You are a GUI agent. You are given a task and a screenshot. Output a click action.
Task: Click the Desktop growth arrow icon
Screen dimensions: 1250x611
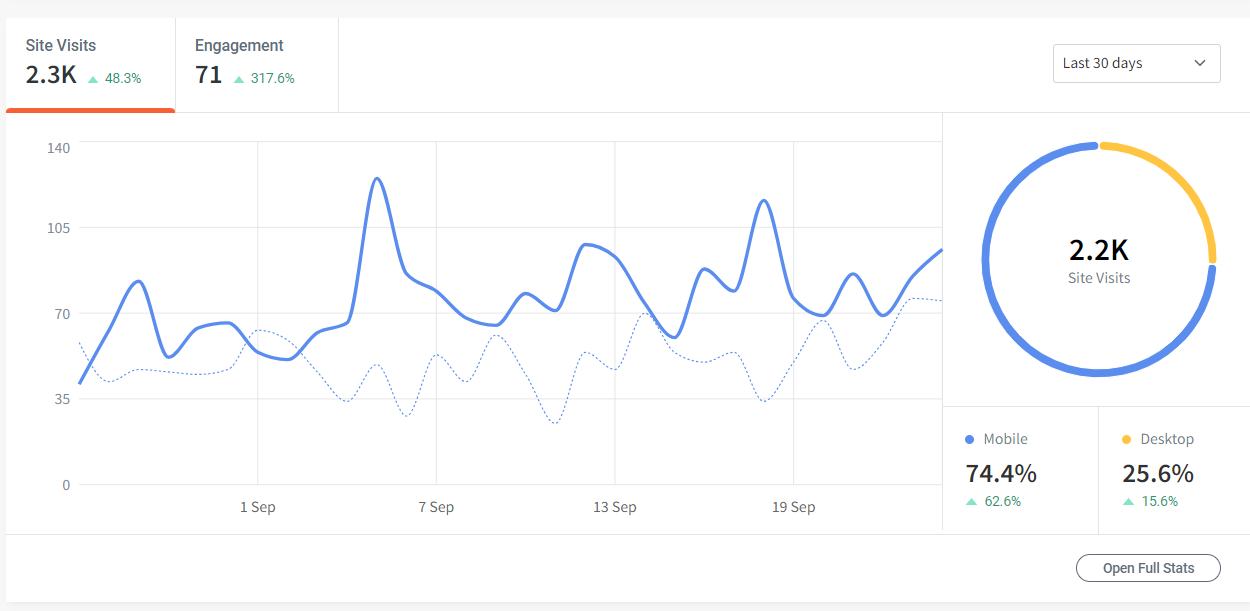(1128, 502)
